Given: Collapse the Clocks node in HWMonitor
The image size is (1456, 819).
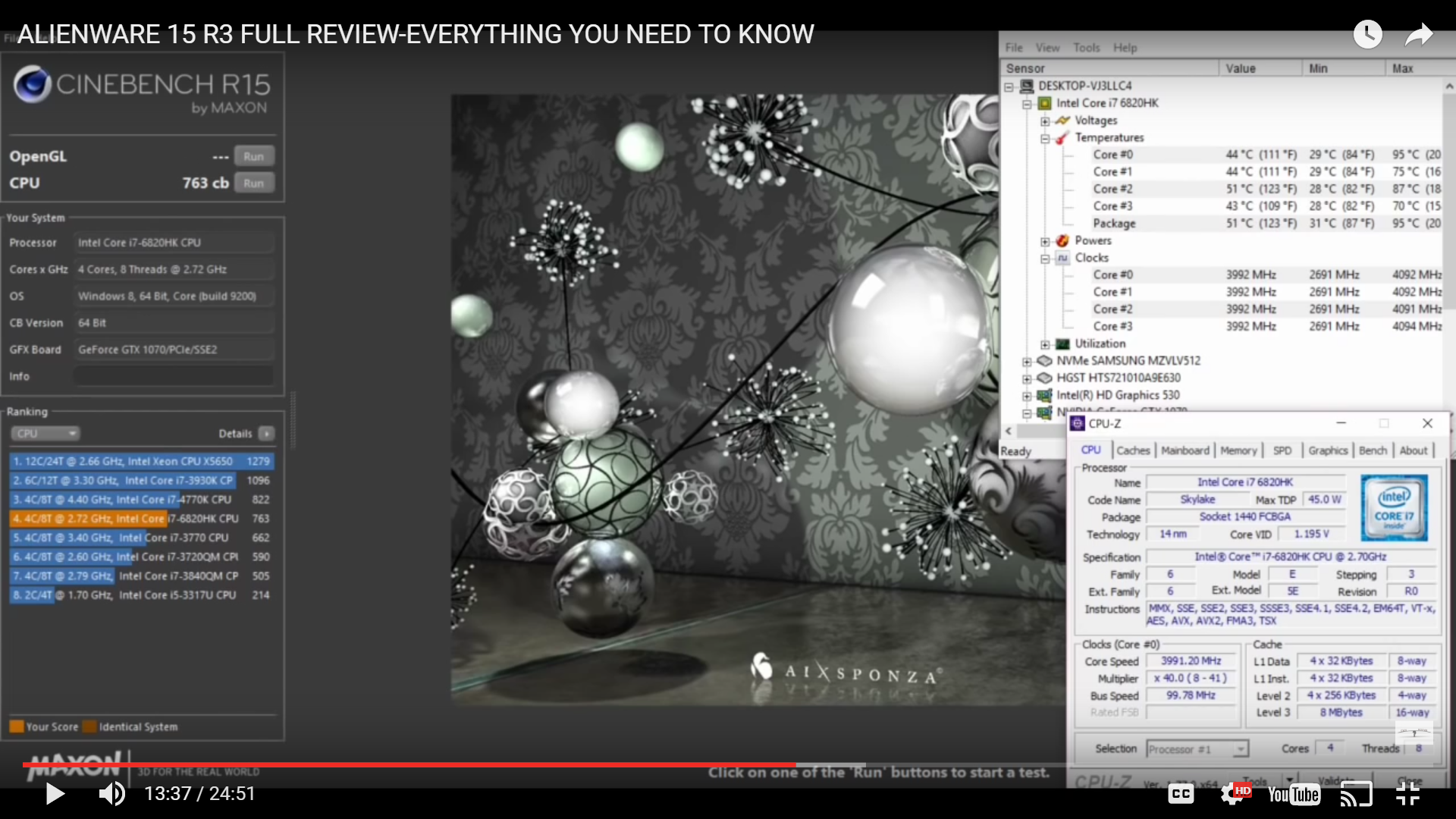Looking at the screenshot, I should point(1046,259).
